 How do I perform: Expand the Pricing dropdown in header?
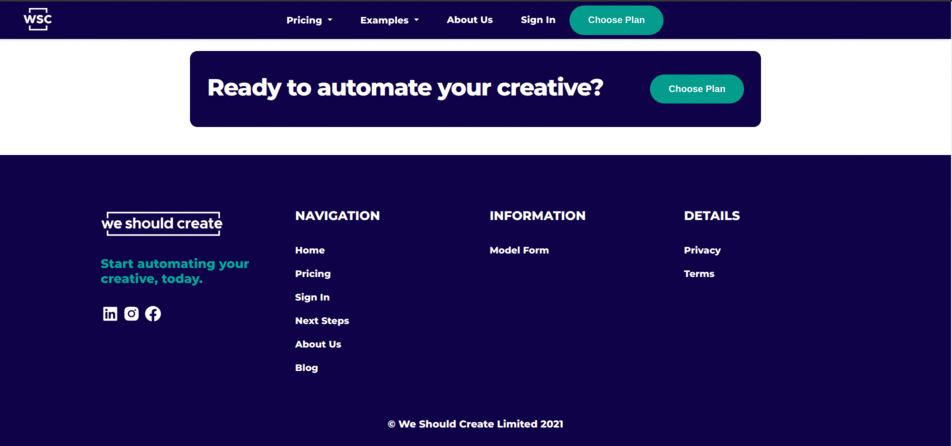tap(310, 20)
